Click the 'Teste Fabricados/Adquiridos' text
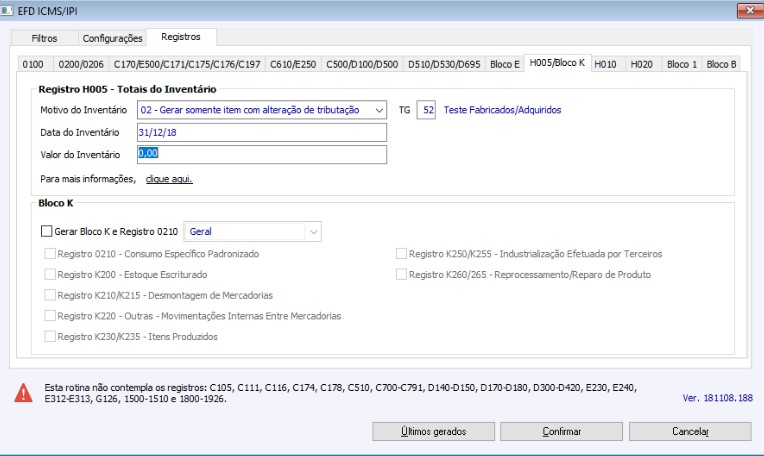Screen dimensions: 764x456 [x=502, y=110]
